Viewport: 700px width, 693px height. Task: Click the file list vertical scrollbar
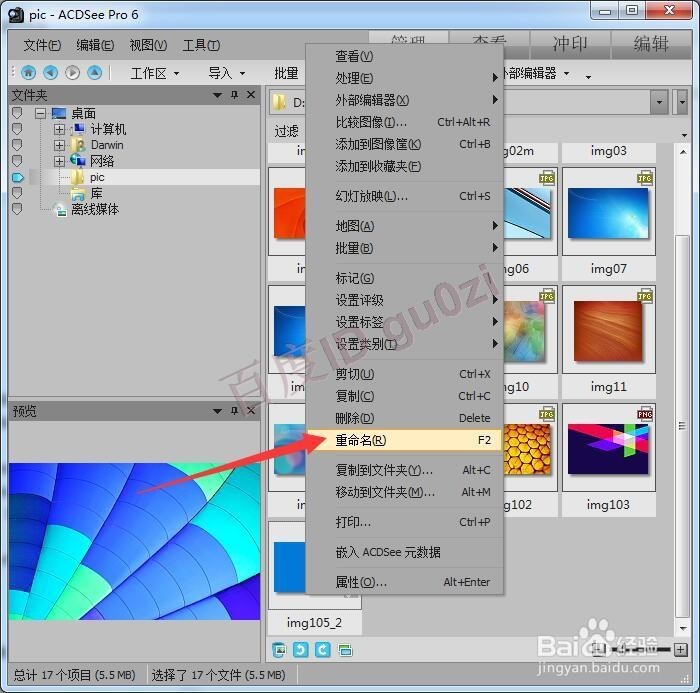point(682,426)
